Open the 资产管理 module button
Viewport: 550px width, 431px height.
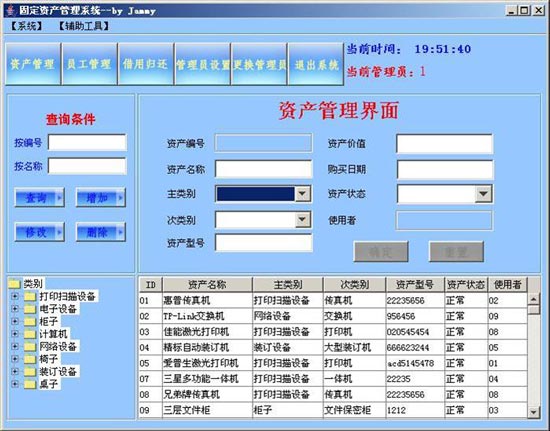pyautogui.click(x=33, y=64)
